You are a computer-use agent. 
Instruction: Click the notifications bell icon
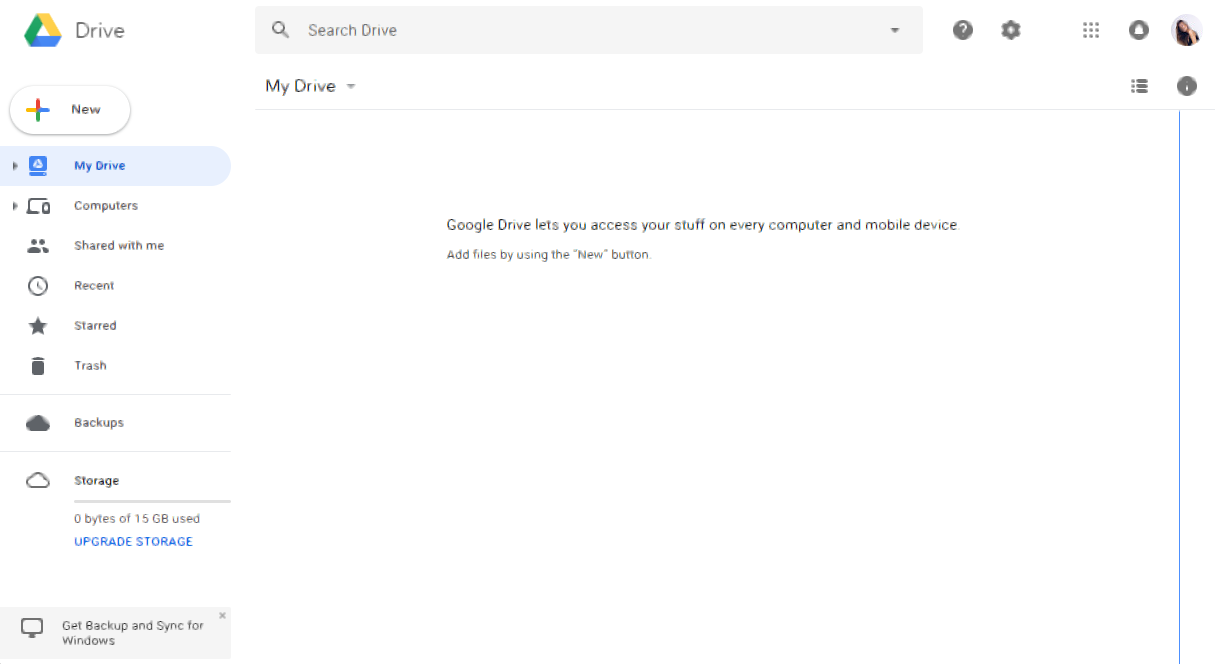click(x=1139, y=30)
